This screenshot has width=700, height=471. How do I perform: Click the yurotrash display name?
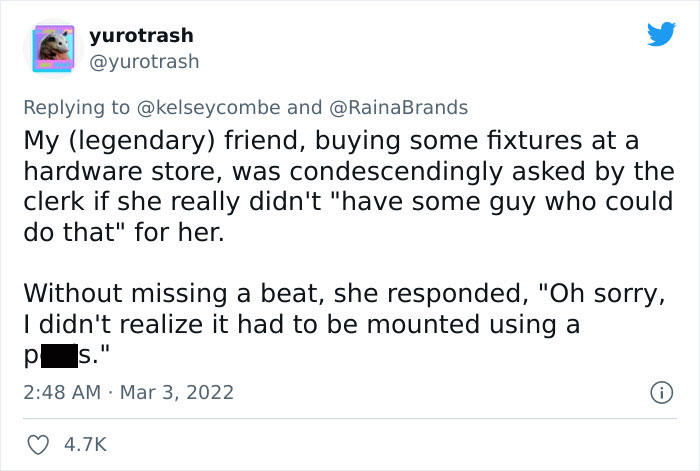pos(141,36)
